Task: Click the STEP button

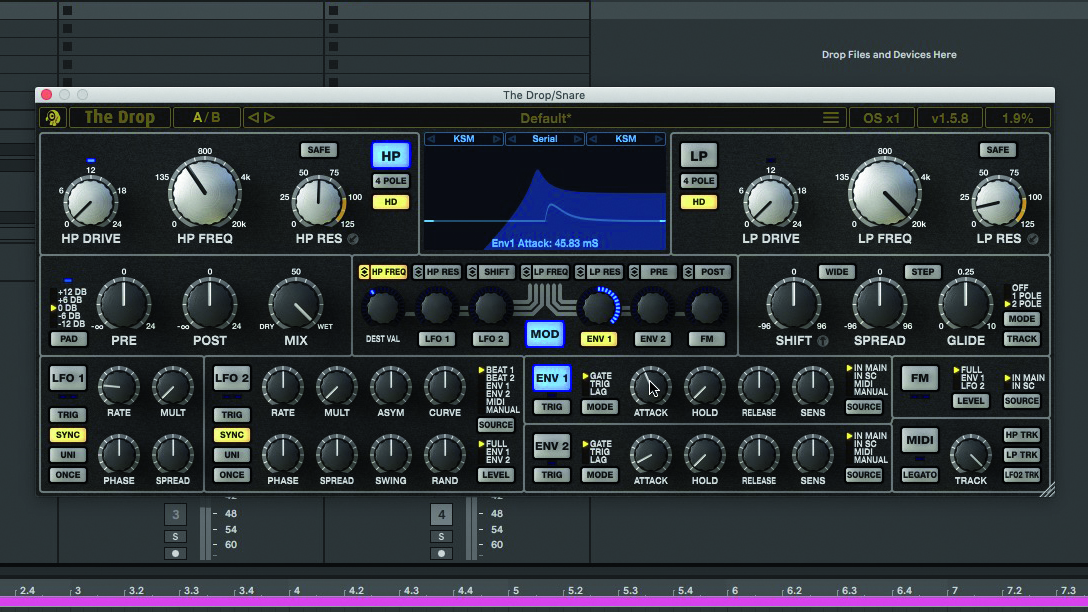Action: click(x=922, y=272)
